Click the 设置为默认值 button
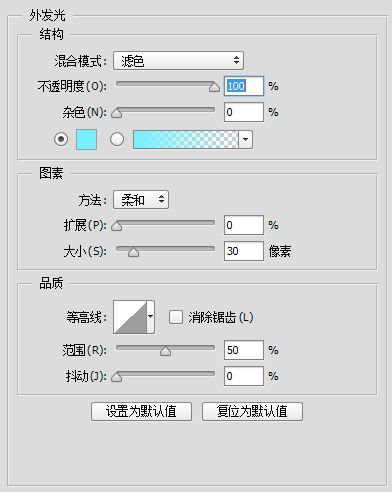Viewport: 392px width, 492px height. (141, 411)
